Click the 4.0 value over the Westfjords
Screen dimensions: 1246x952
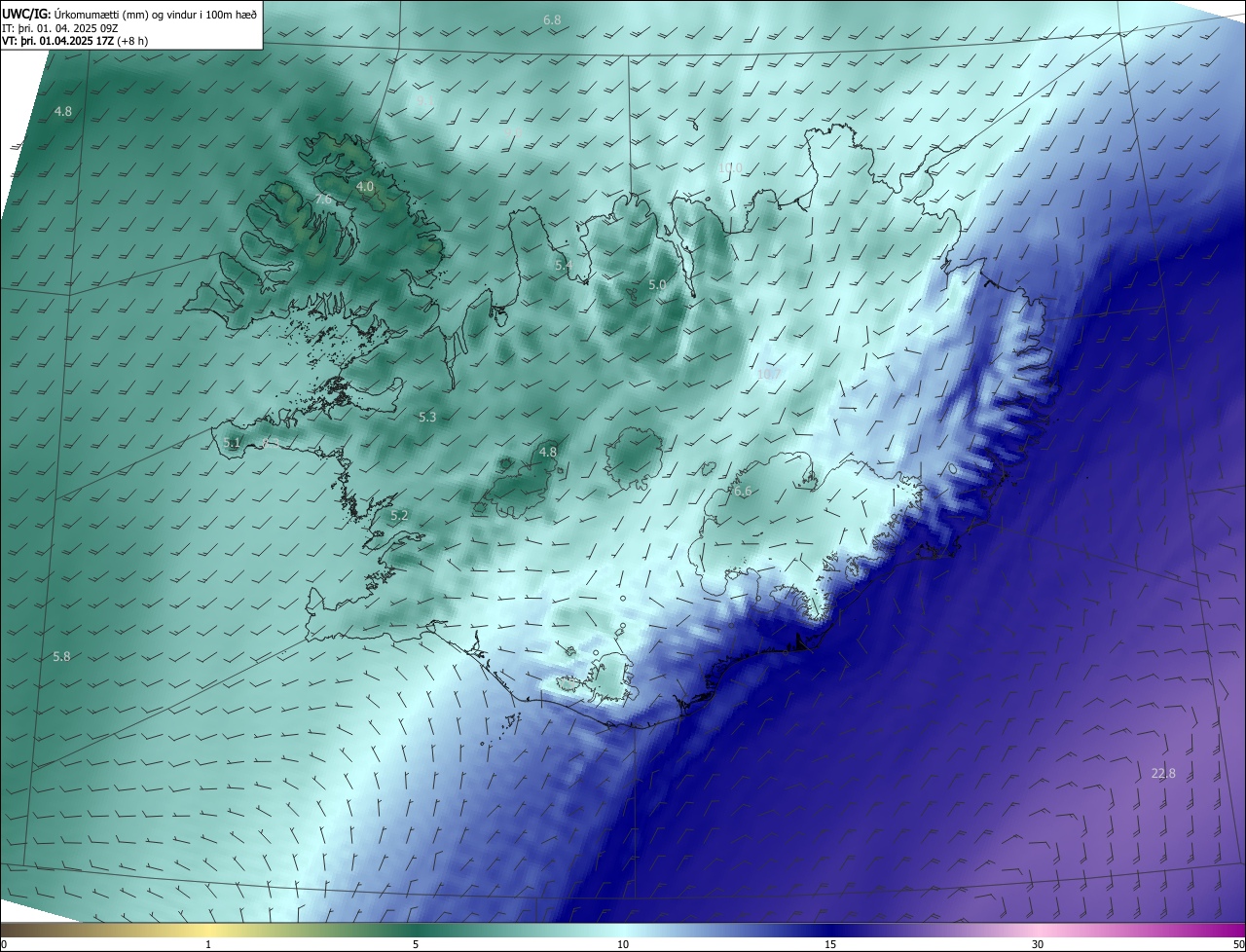365,186
